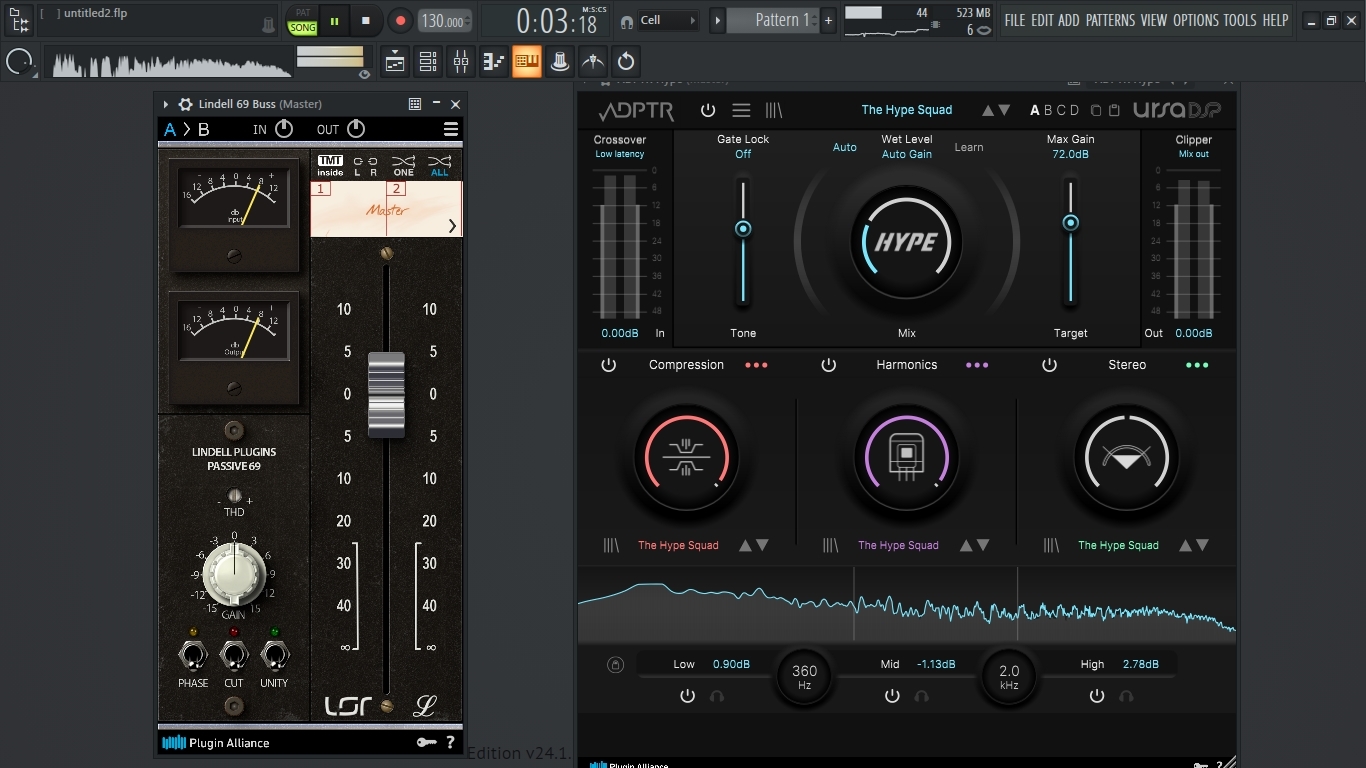Click the Auto wet level button
The height and width of the screenshot is (768, 1366).
coord(845,147)
